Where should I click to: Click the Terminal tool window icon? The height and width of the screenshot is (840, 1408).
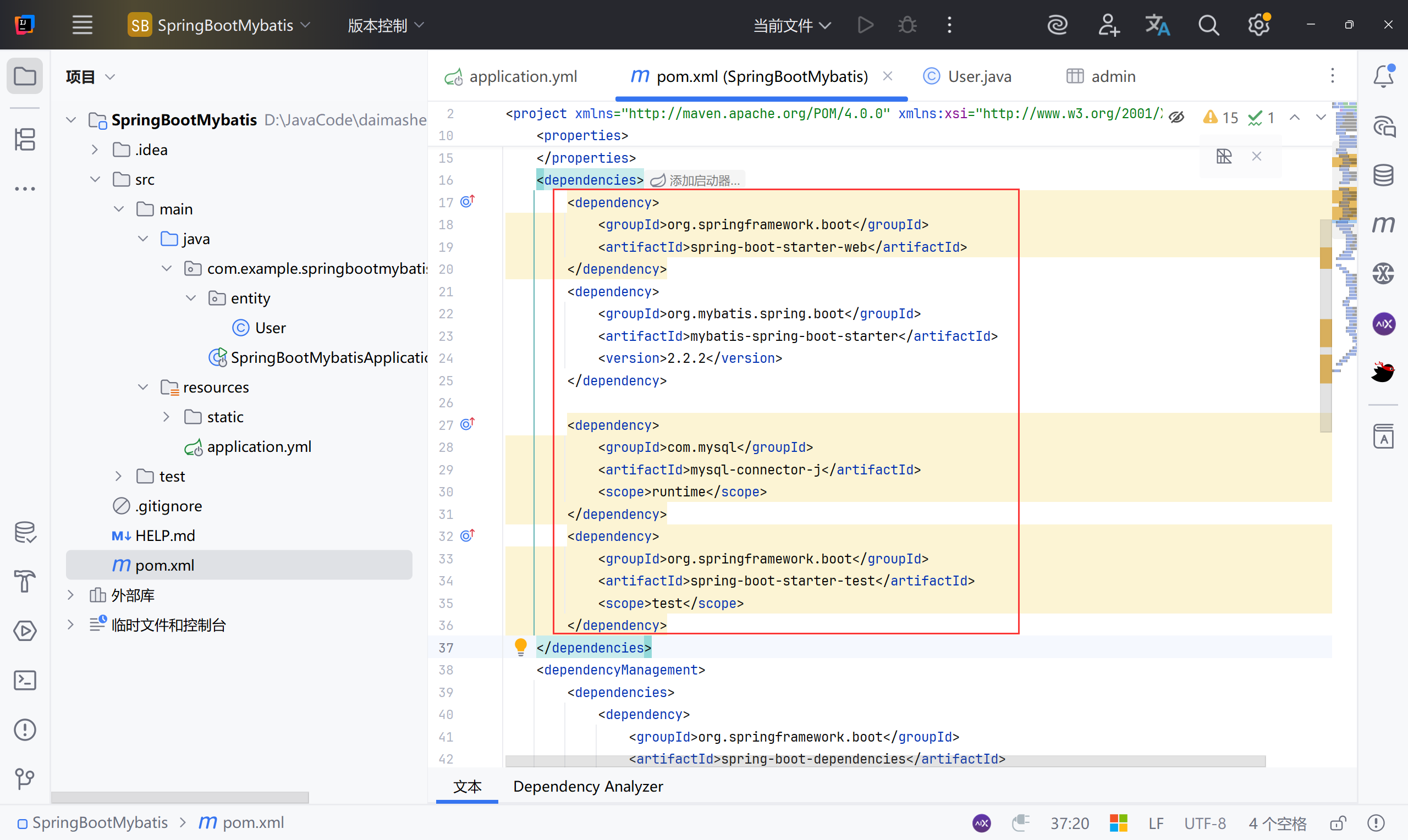click(x=25, y=680)
